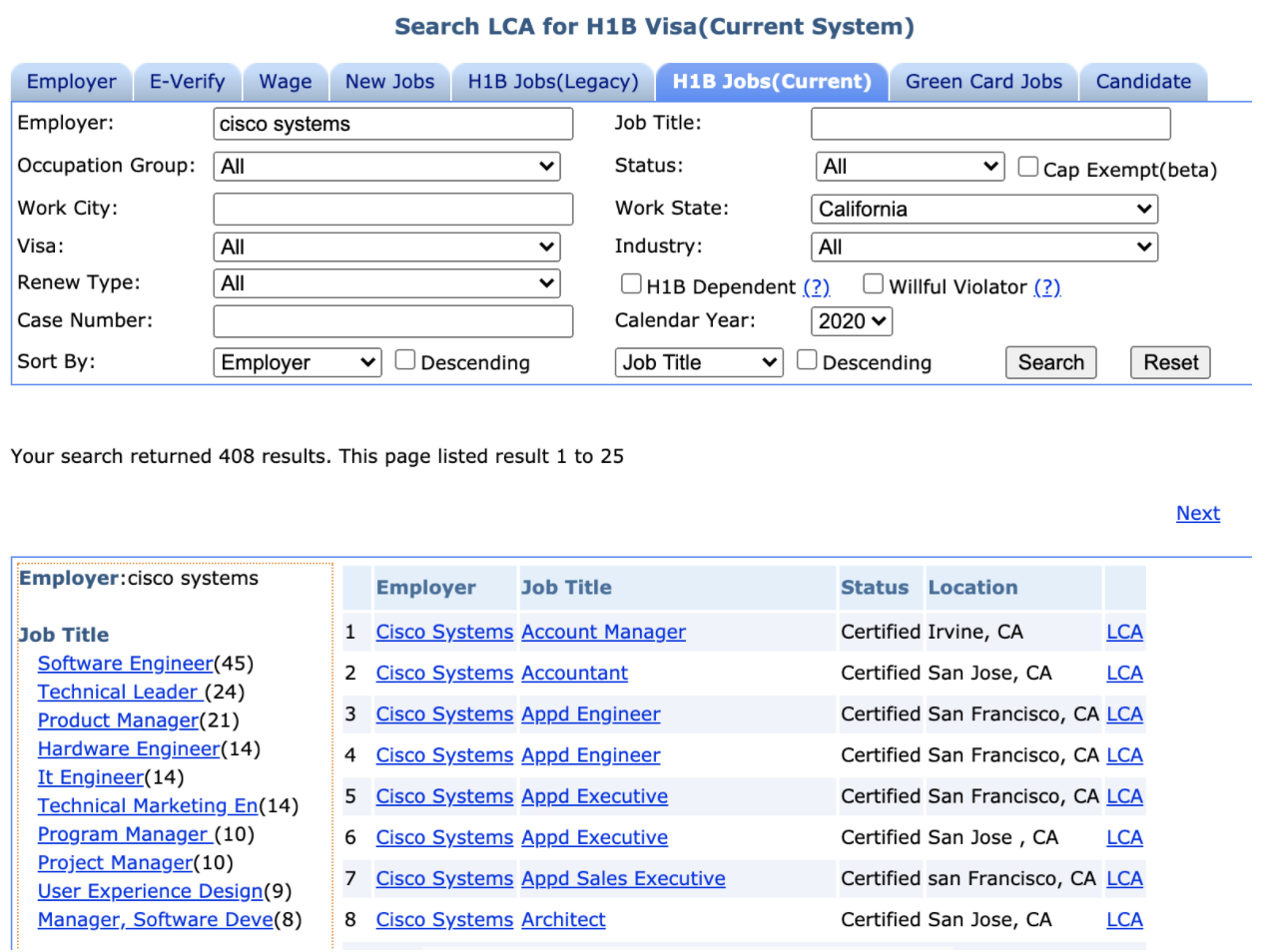Open the LCA link for row 4

point(1124,755)
